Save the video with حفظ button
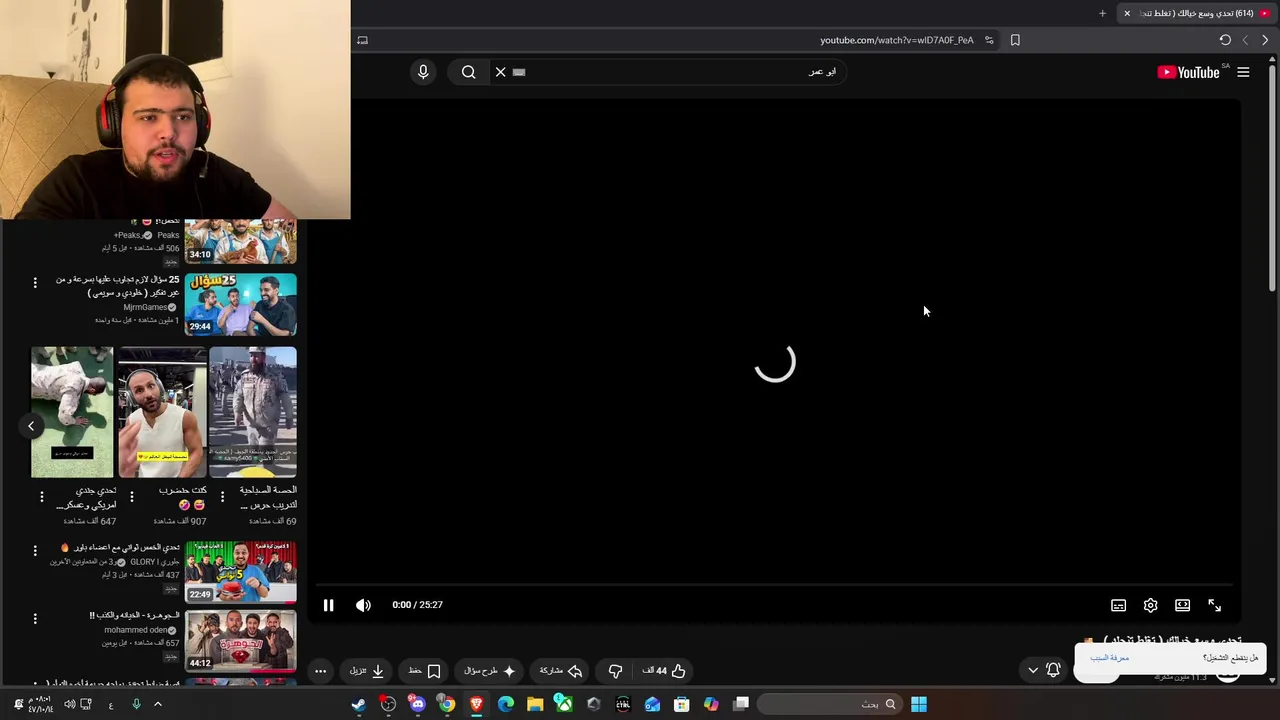The height and width of the screenshot is (720, 1280). point(424,671)
